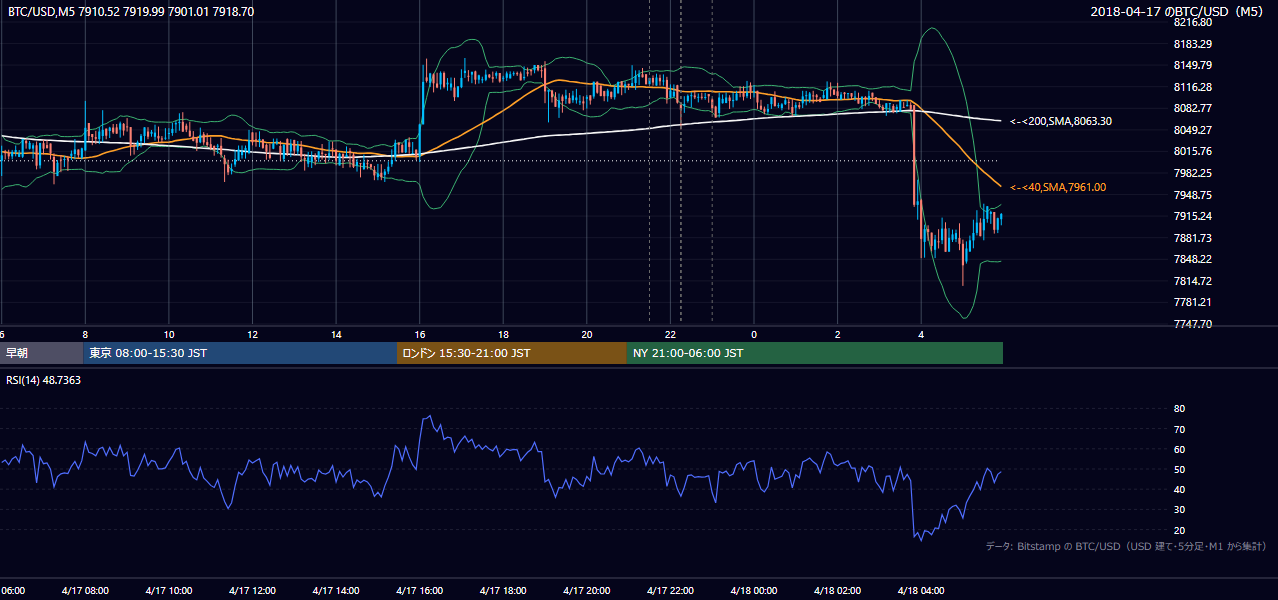1278x600 pixels.
Task: Click price axis value 8149.79
Action: pyautogui.click(x=1192, y=66)
